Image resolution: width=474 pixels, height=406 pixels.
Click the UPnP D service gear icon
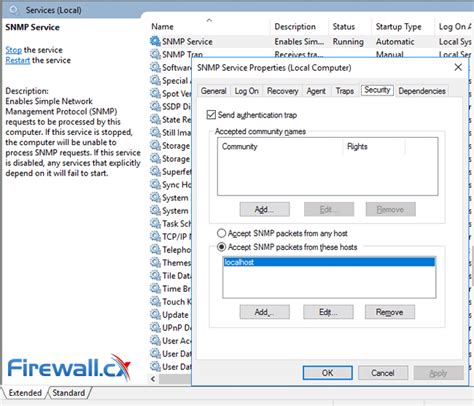(155, 327)
